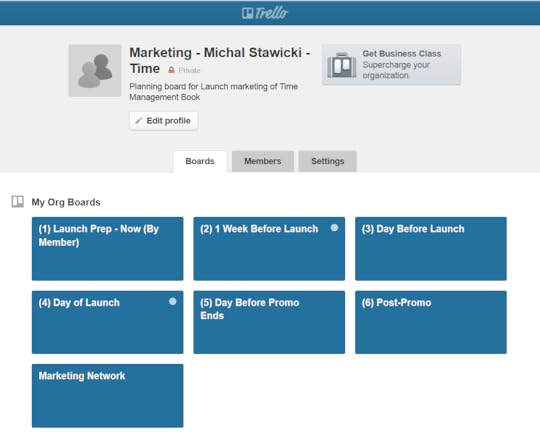
Task: Click the Edit profile button
Action: click(x=164, y=121)
